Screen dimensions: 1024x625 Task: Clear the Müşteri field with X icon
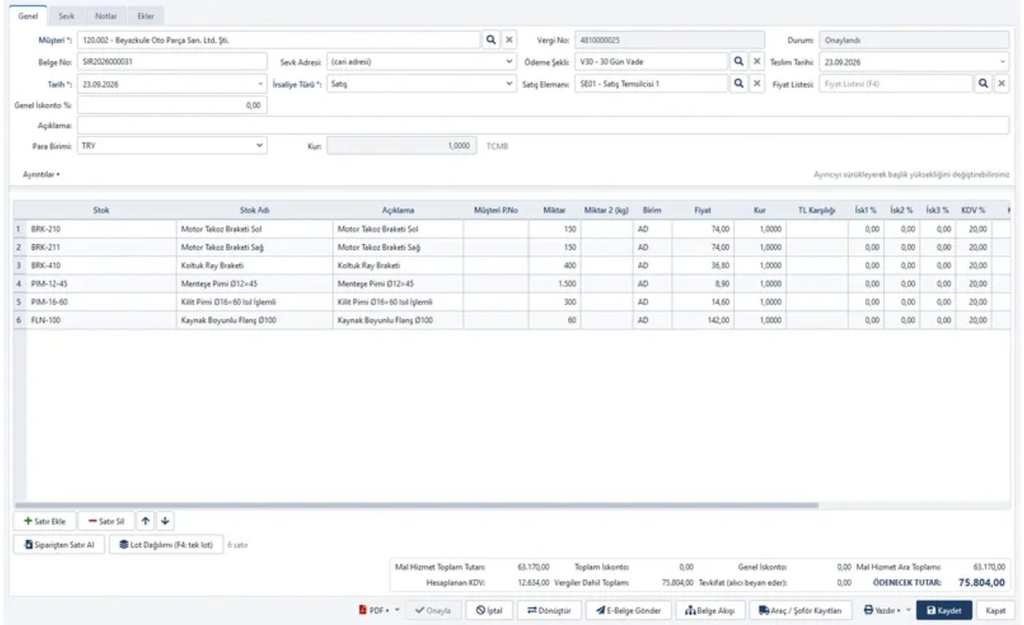(509, 40)
